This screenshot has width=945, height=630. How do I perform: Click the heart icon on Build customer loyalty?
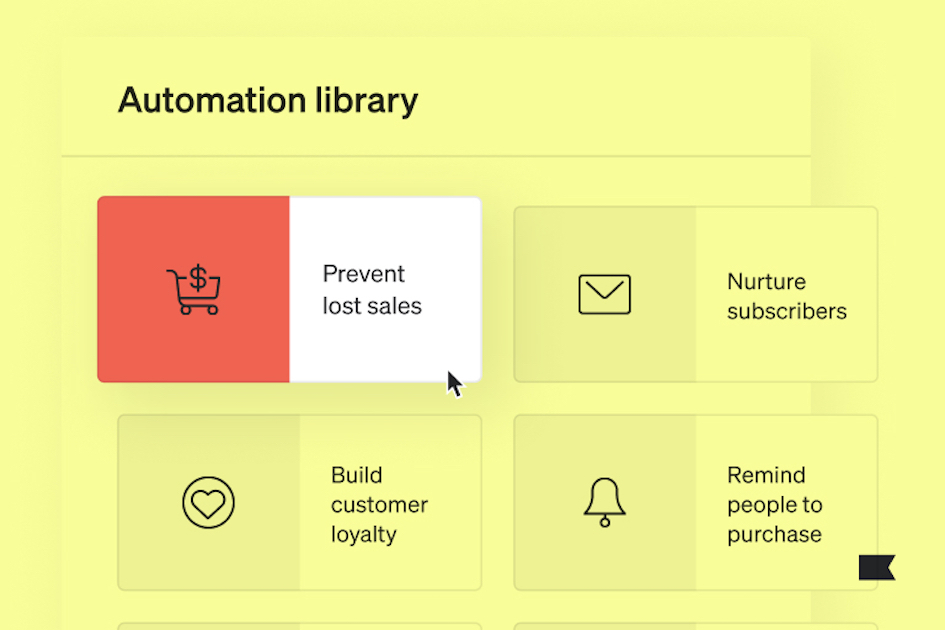pos(208,503)
